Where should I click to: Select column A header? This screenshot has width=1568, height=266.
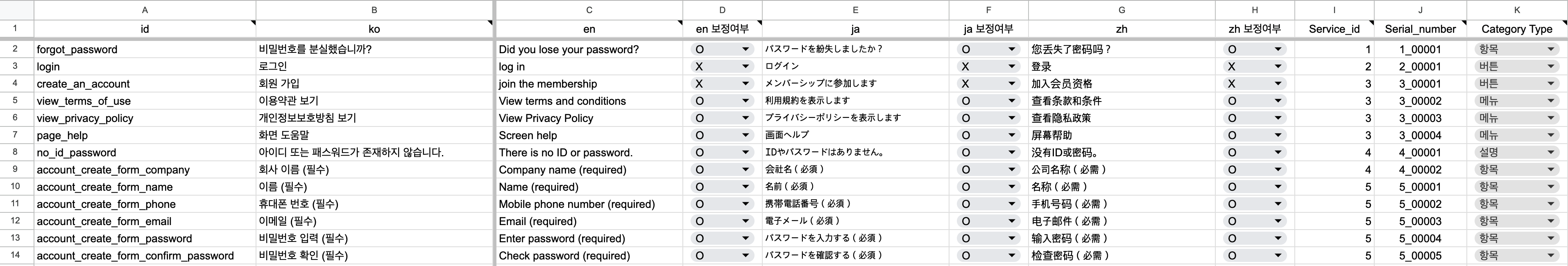(x=144, y=10)
